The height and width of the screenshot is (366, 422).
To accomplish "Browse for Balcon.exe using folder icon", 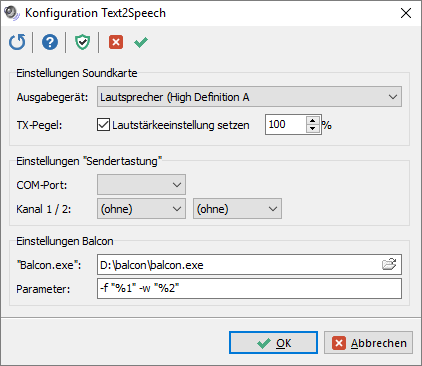I will (389, 265).
